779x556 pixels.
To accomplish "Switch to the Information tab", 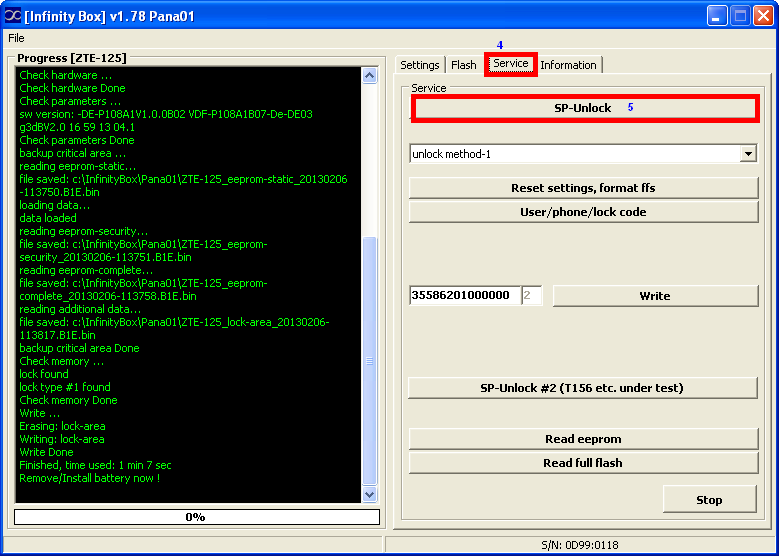I will (568, 65).
